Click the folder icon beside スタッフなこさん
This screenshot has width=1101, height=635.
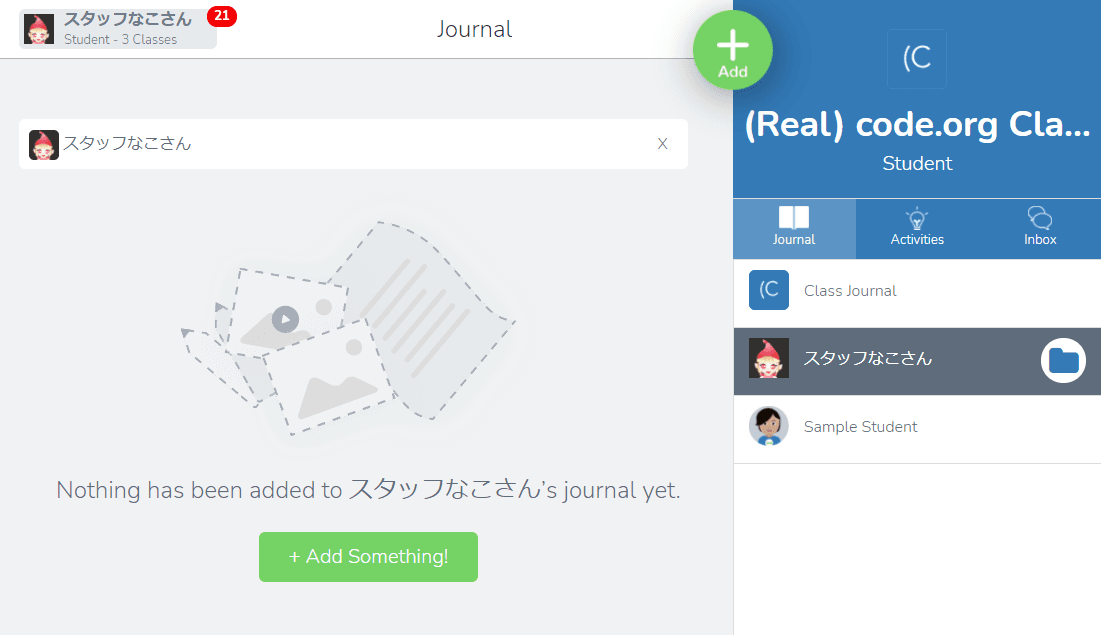(1064, 360)
